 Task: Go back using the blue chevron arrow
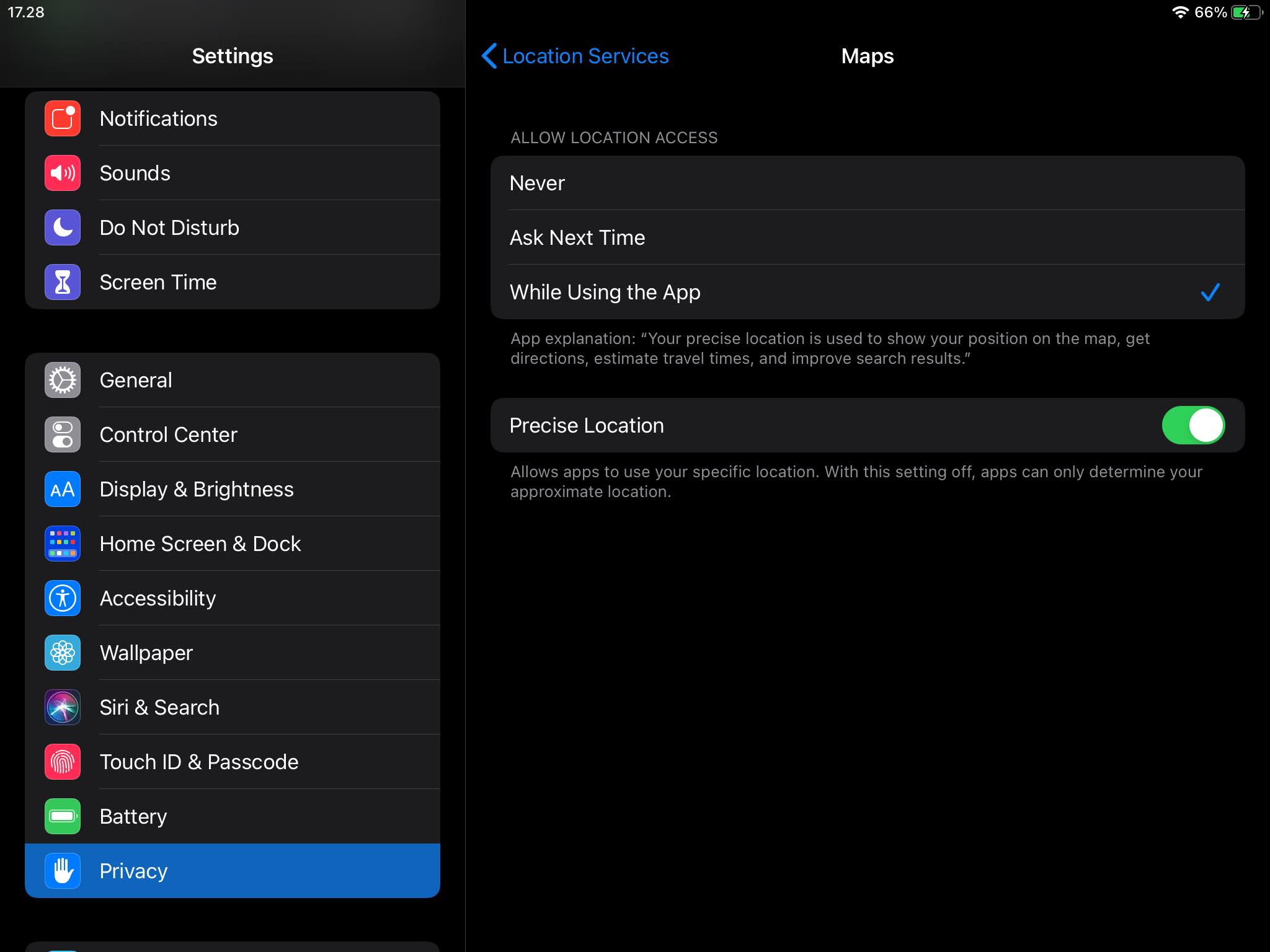[489, 56]
